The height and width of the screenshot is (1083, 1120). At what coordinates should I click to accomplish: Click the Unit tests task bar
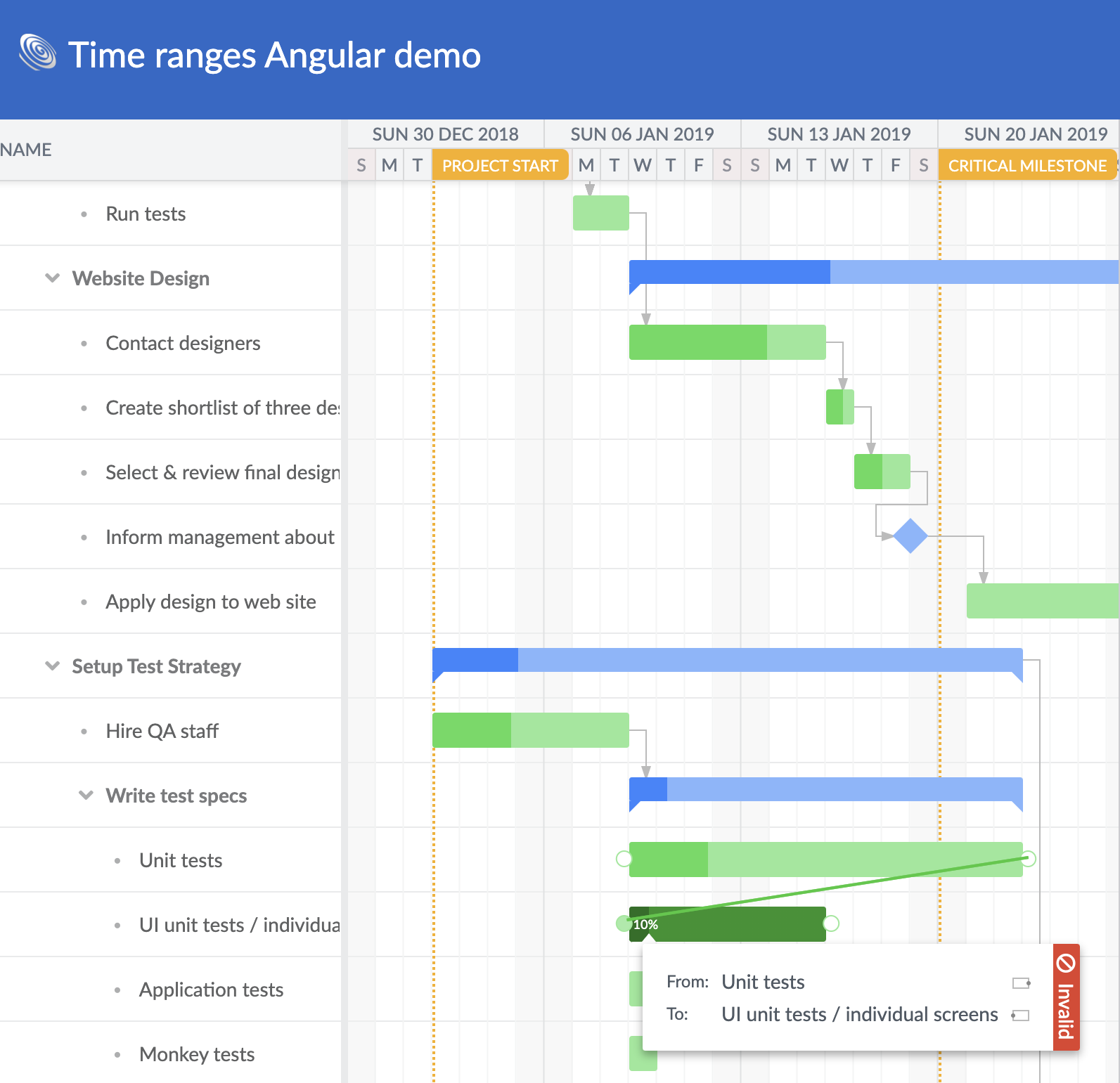coord(826,860)
